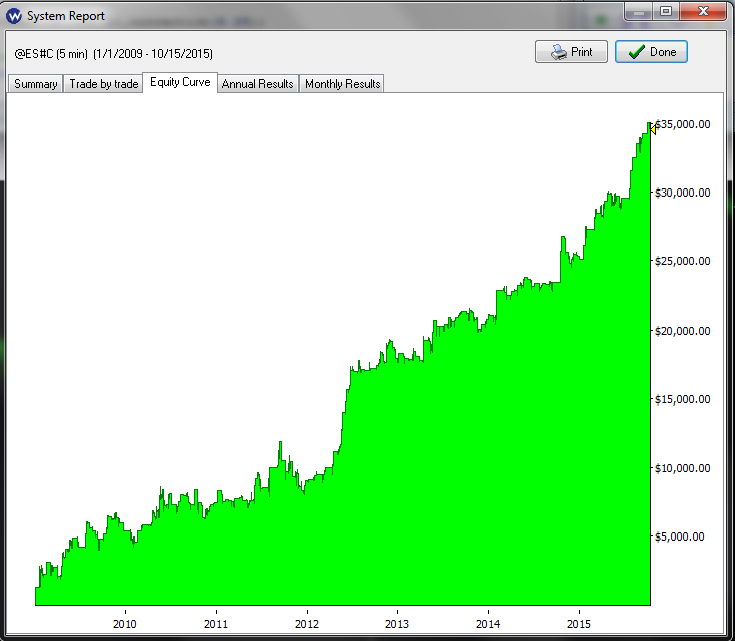
Task: Click the $5,000.00 axis label
Action: point(680,536)
